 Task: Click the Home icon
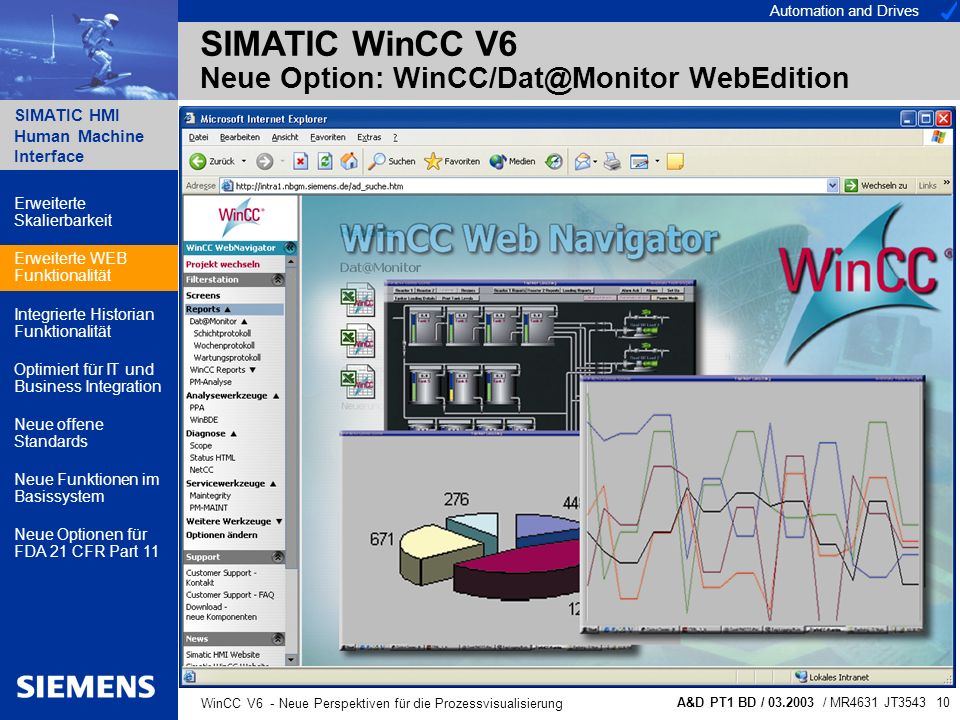(x=350, y=161)
